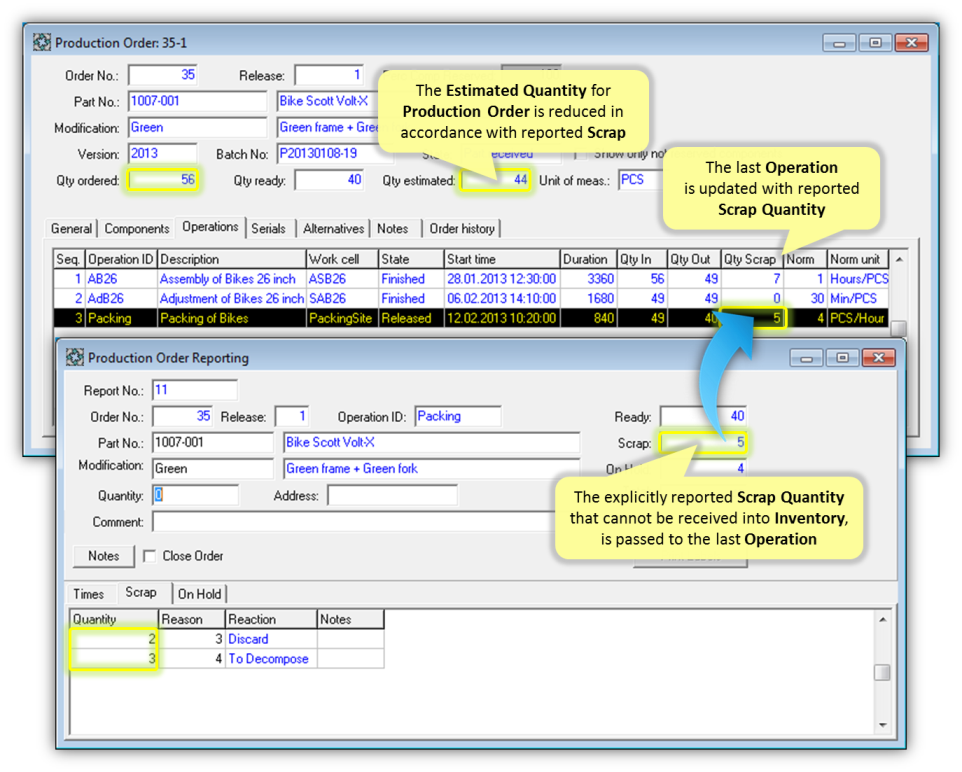Viewport: 962px width, 772px height.
Task: Click the Hours/PCS norm unit cell
Action: 859,279
